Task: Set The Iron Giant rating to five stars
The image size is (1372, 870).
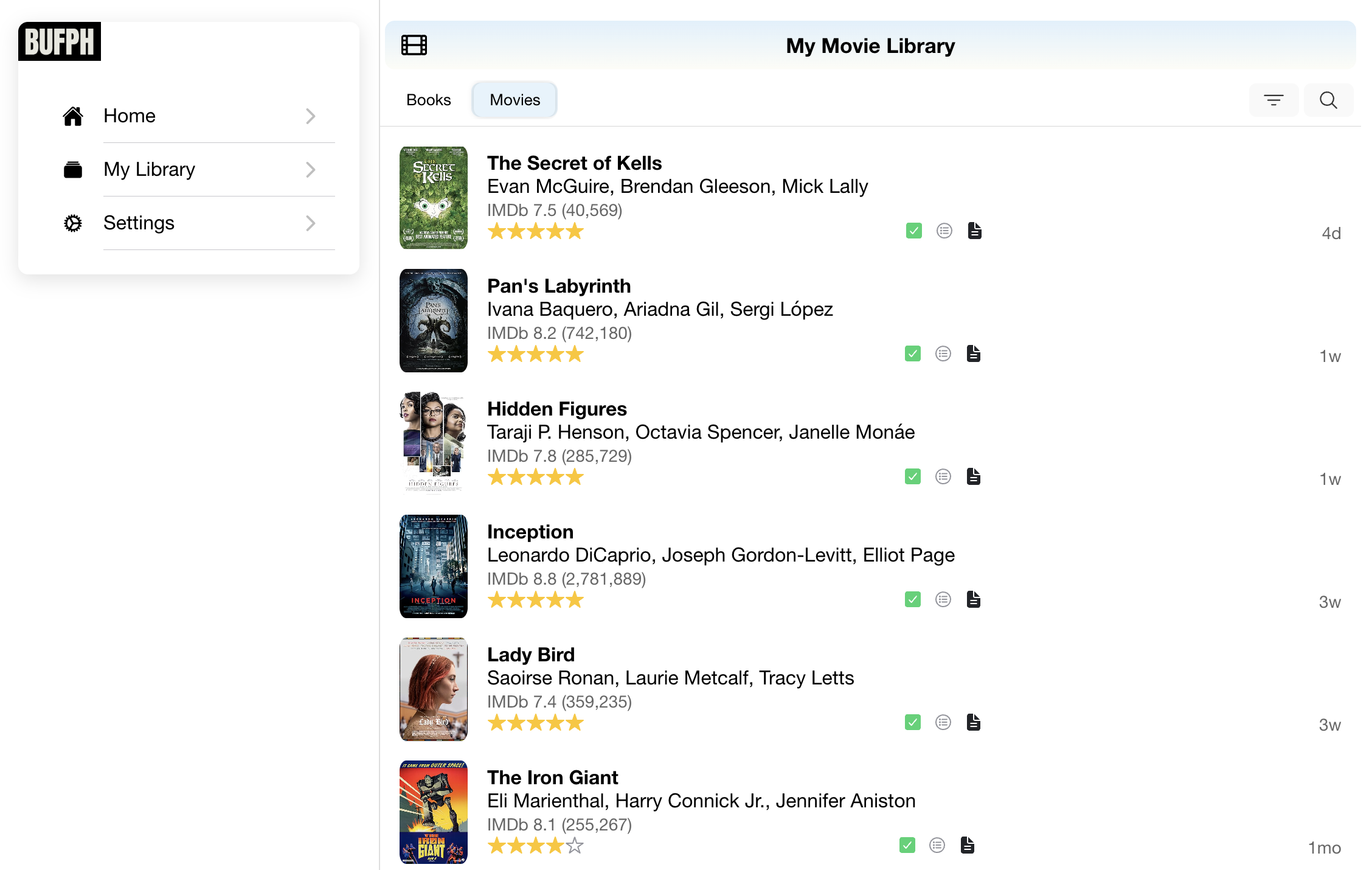Action: 575,845
